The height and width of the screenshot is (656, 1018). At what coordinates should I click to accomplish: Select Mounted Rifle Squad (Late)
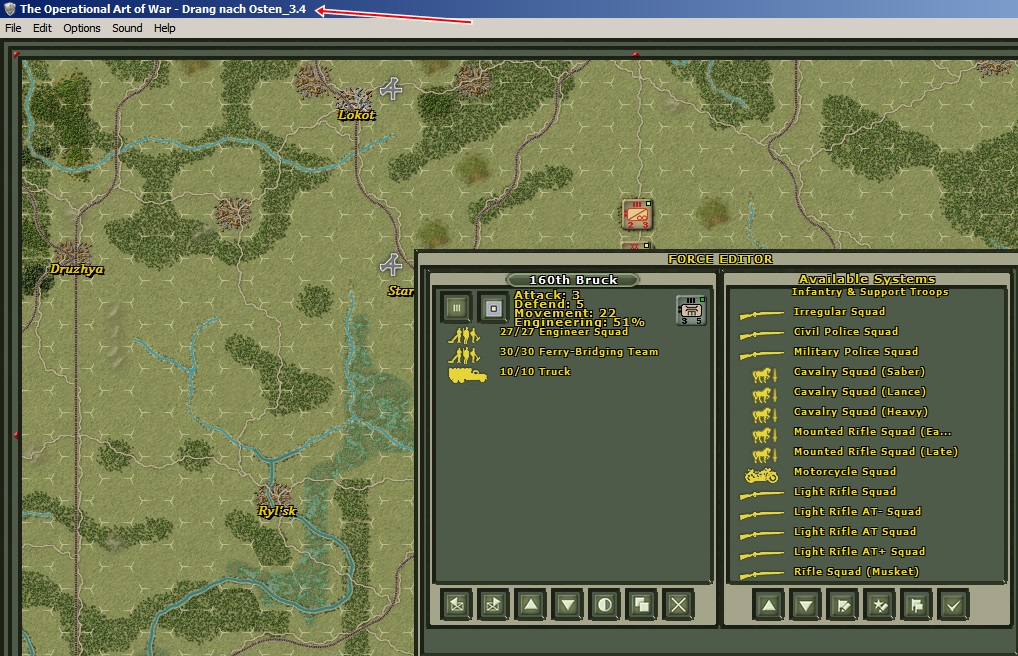[x=876, y=452]
